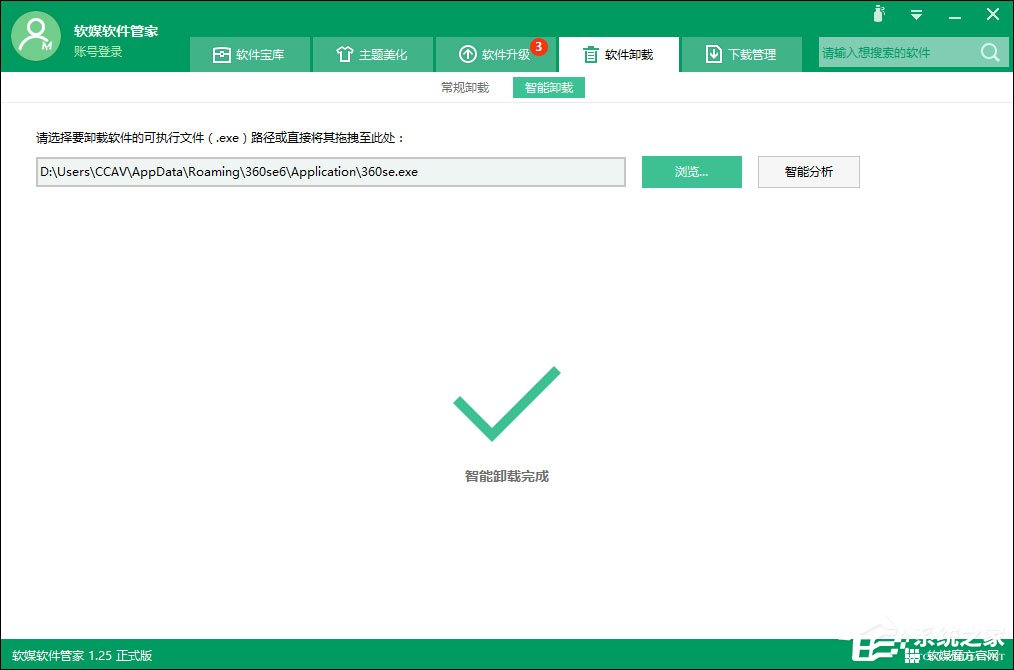Click the 智能分析 button
This screenshot has height=670, width=1014.
coord(808,172)
